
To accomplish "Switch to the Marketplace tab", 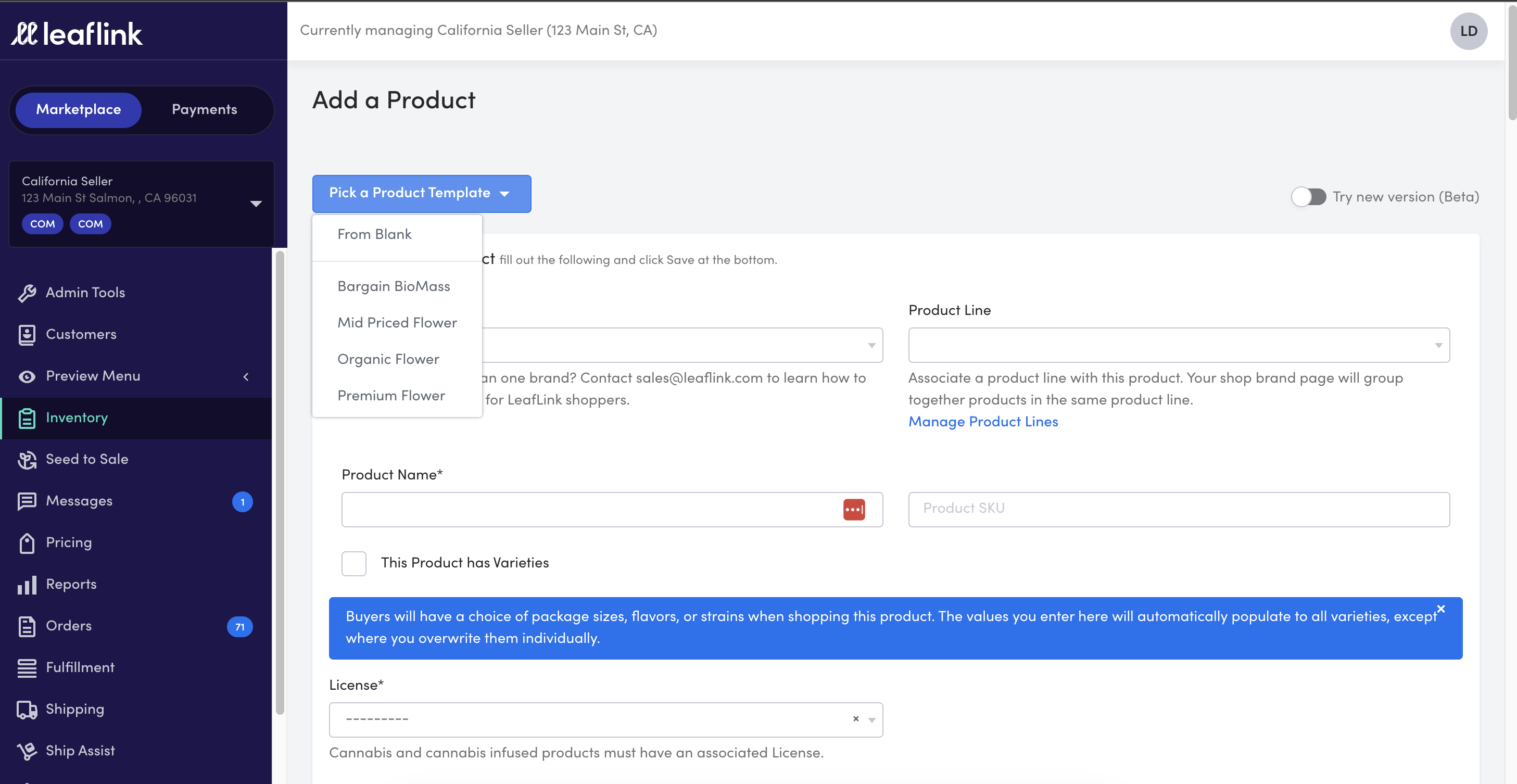I will point(78,109).
